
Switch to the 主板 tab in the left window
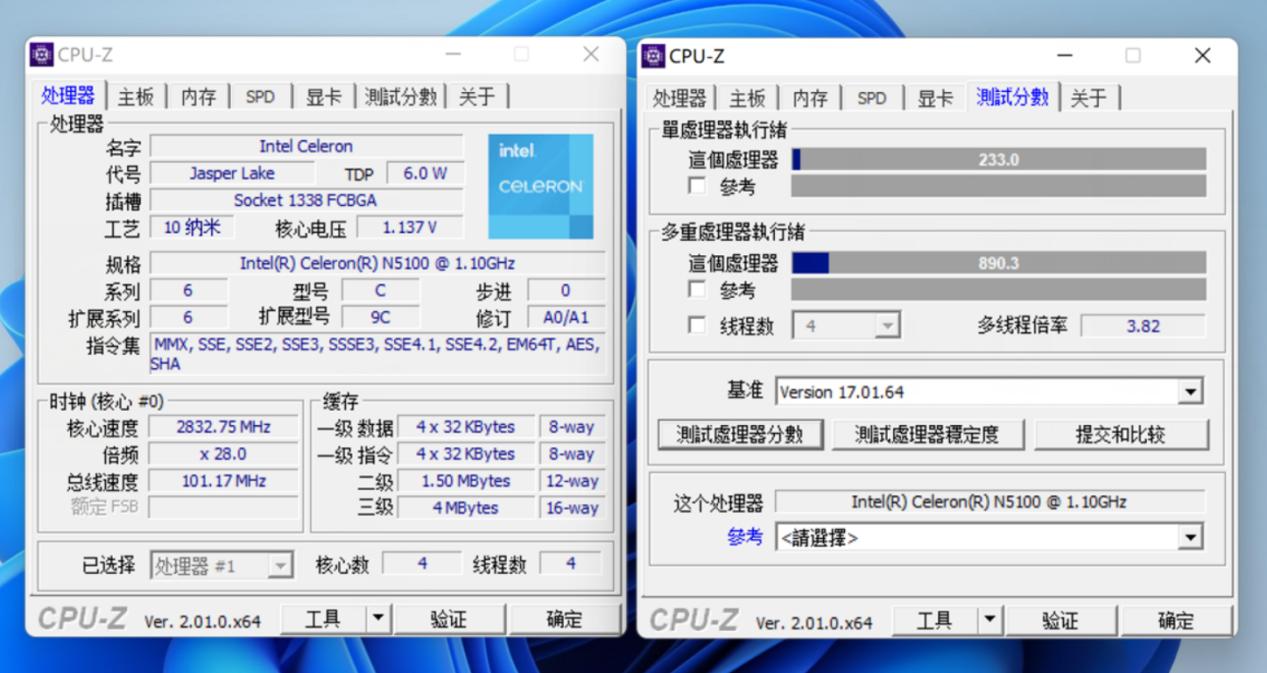pos(135,97)
